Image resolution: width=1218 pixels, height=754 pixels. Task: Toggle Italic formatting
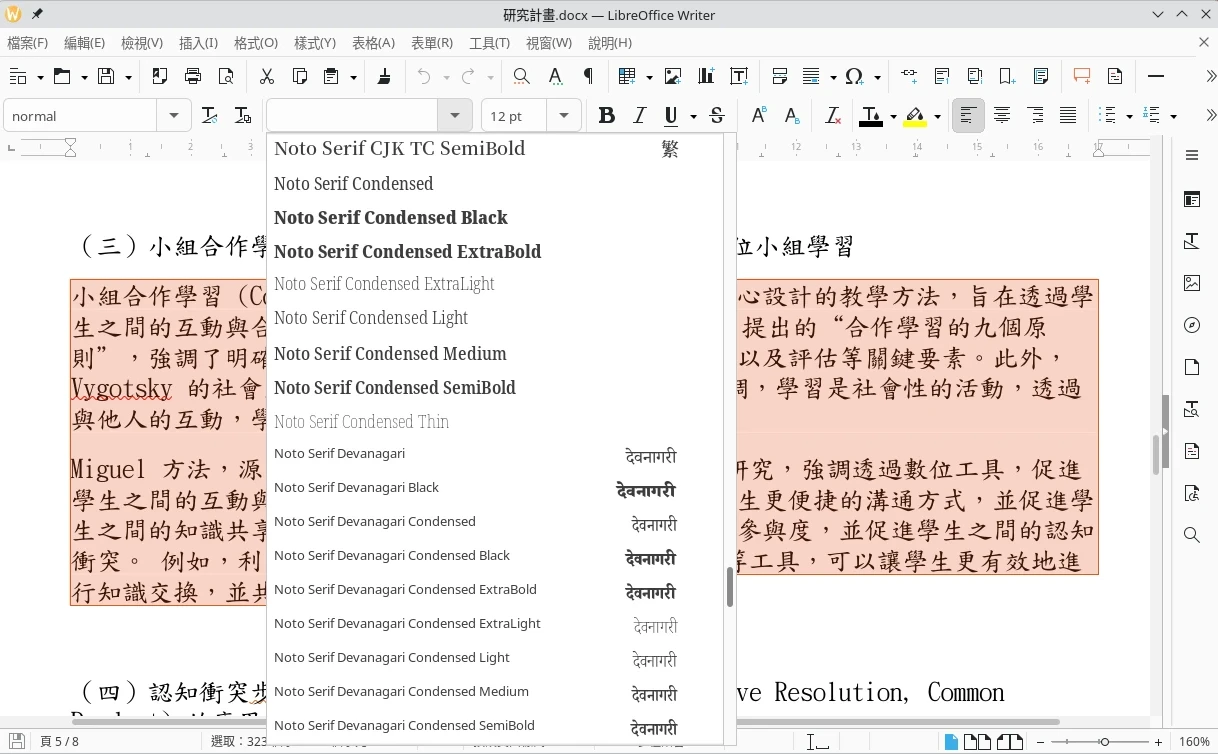coord(640,116)
